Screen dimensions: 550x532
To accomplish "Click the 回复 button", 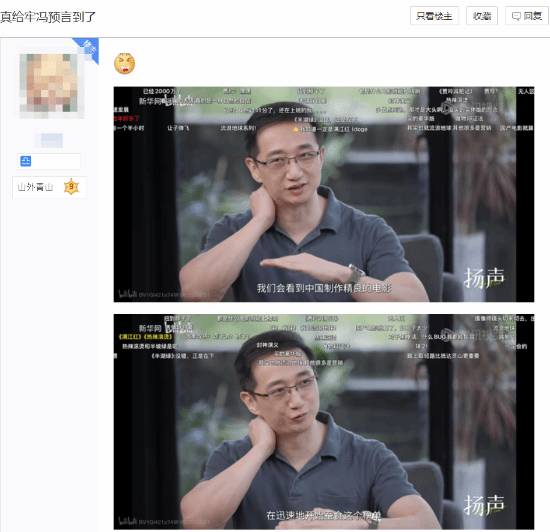I will [x=526, y=16].
